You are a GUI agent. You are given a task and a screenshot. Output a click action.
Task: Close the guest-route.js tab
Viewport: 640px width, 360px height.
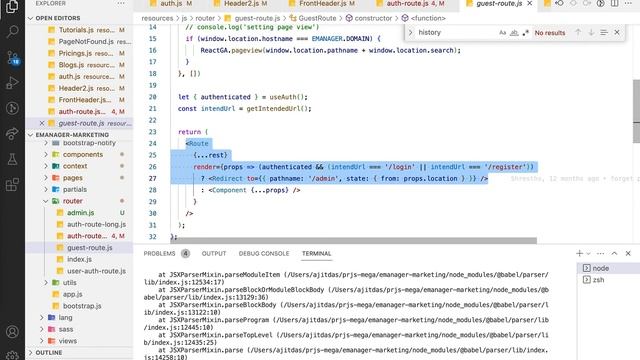pyautogui.click(x=530, y=3)
